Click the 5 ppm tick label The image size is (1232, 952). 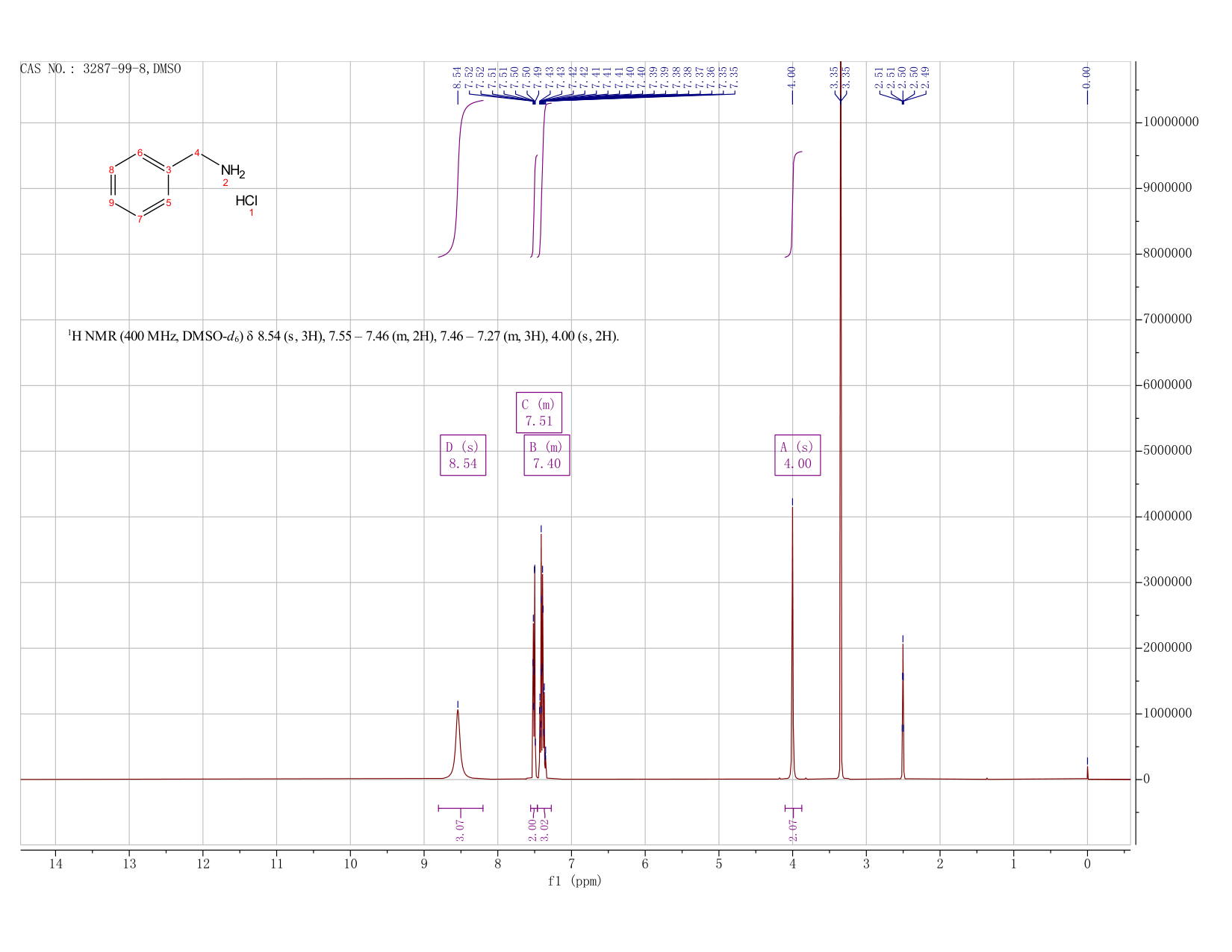pyautogui.click(x=719, y=864)
